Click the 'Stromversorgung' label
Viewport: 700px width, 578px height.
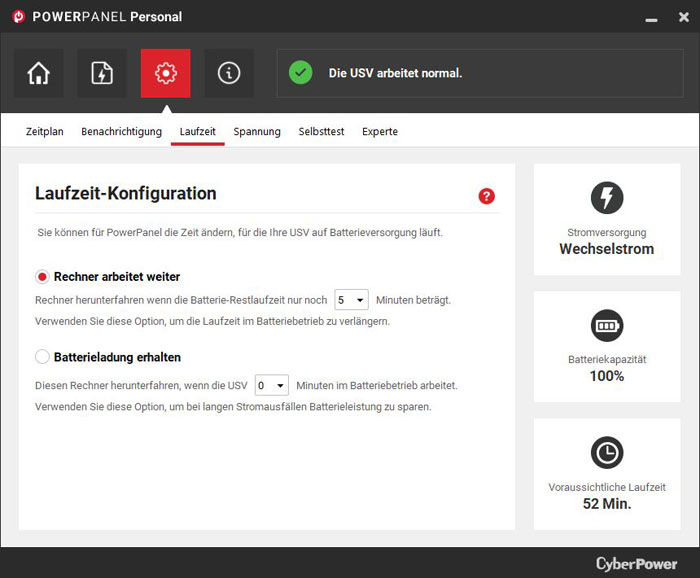607,233
